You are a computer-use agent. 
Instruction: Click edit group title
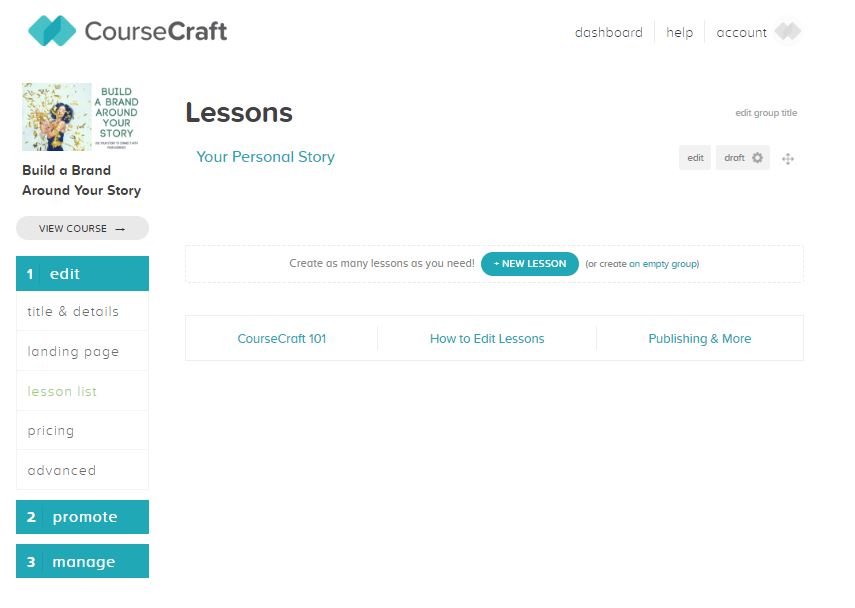[x=766, y=113]
